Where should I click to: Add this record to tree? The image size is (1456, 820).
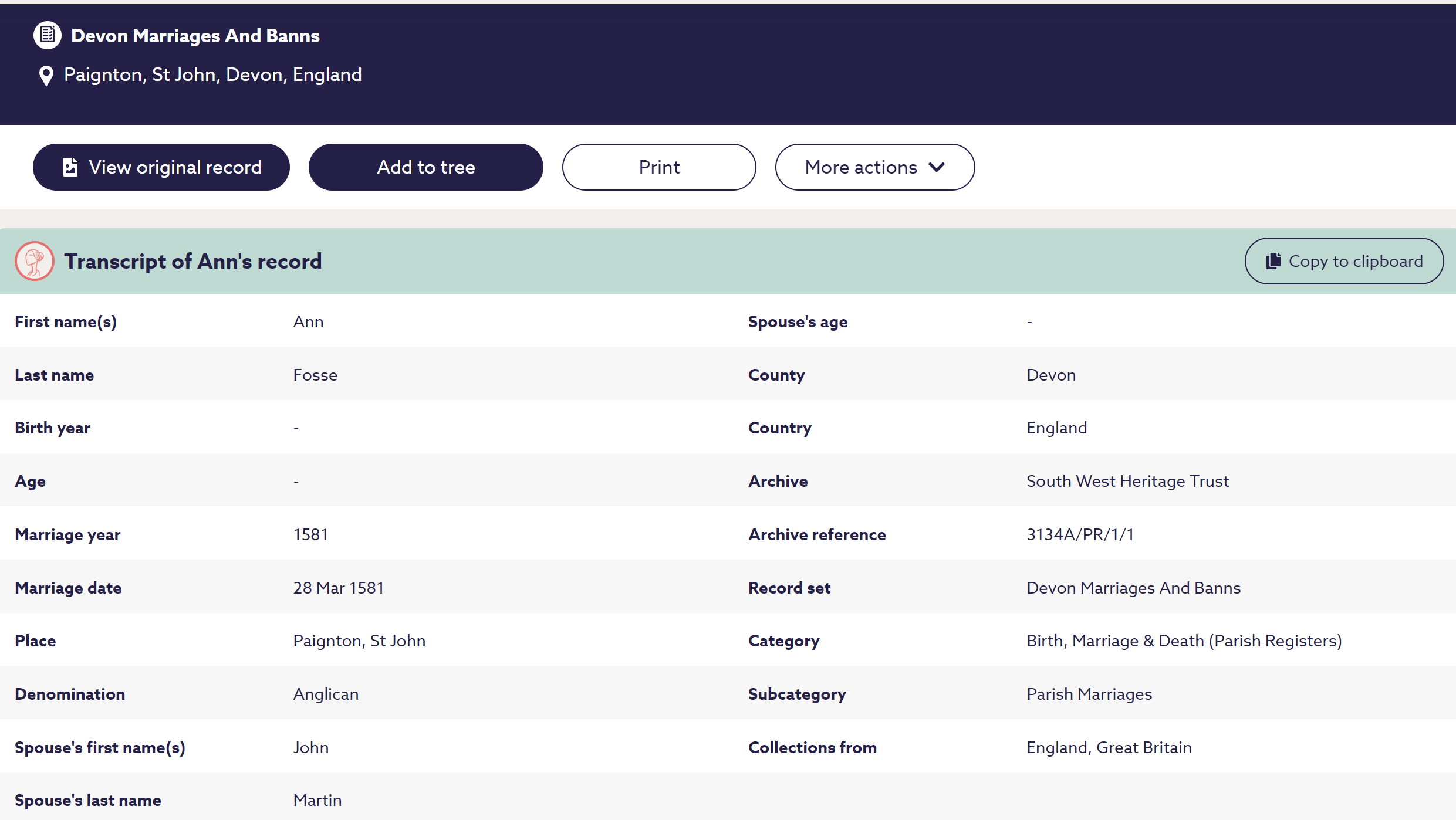click(425, 167)
